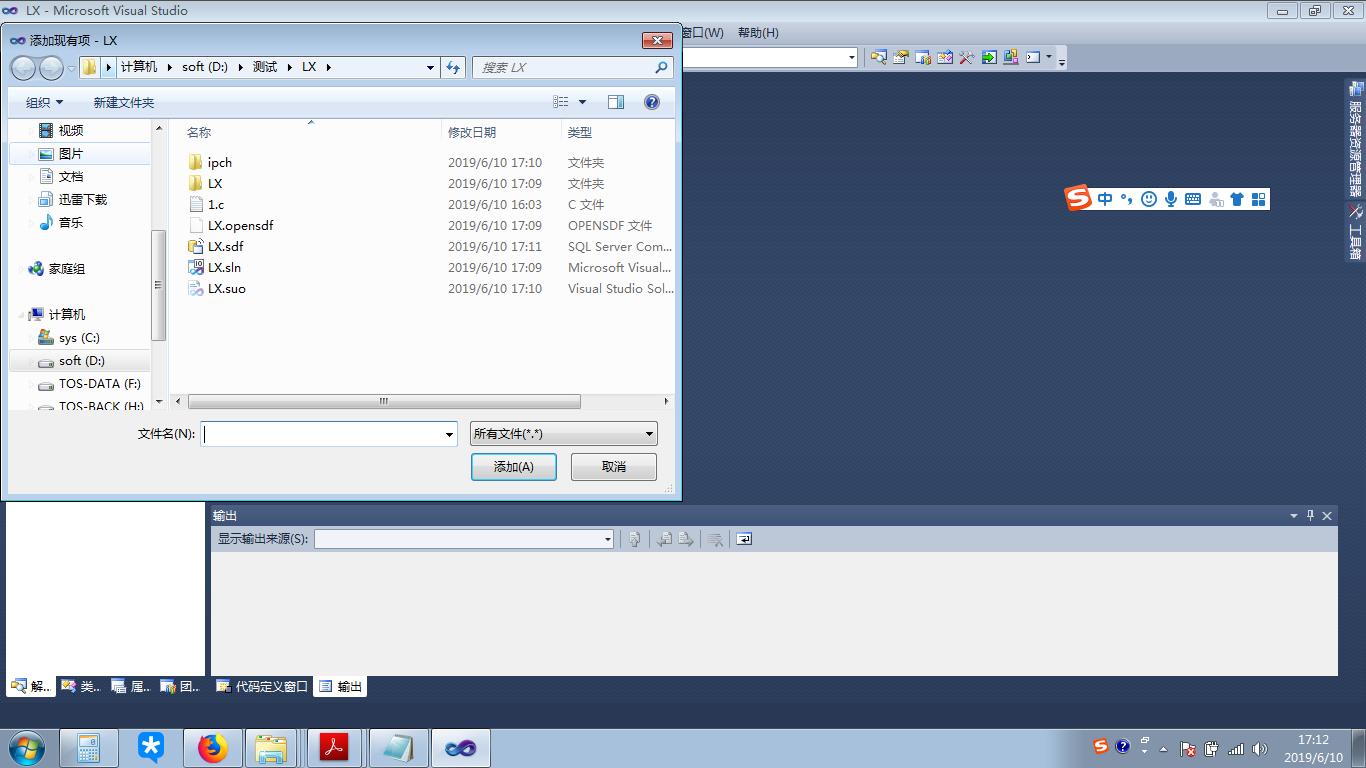Viewport: 1366px width, 768px height.
Task: Open the 组织 menu
Action: coord(44,102)
